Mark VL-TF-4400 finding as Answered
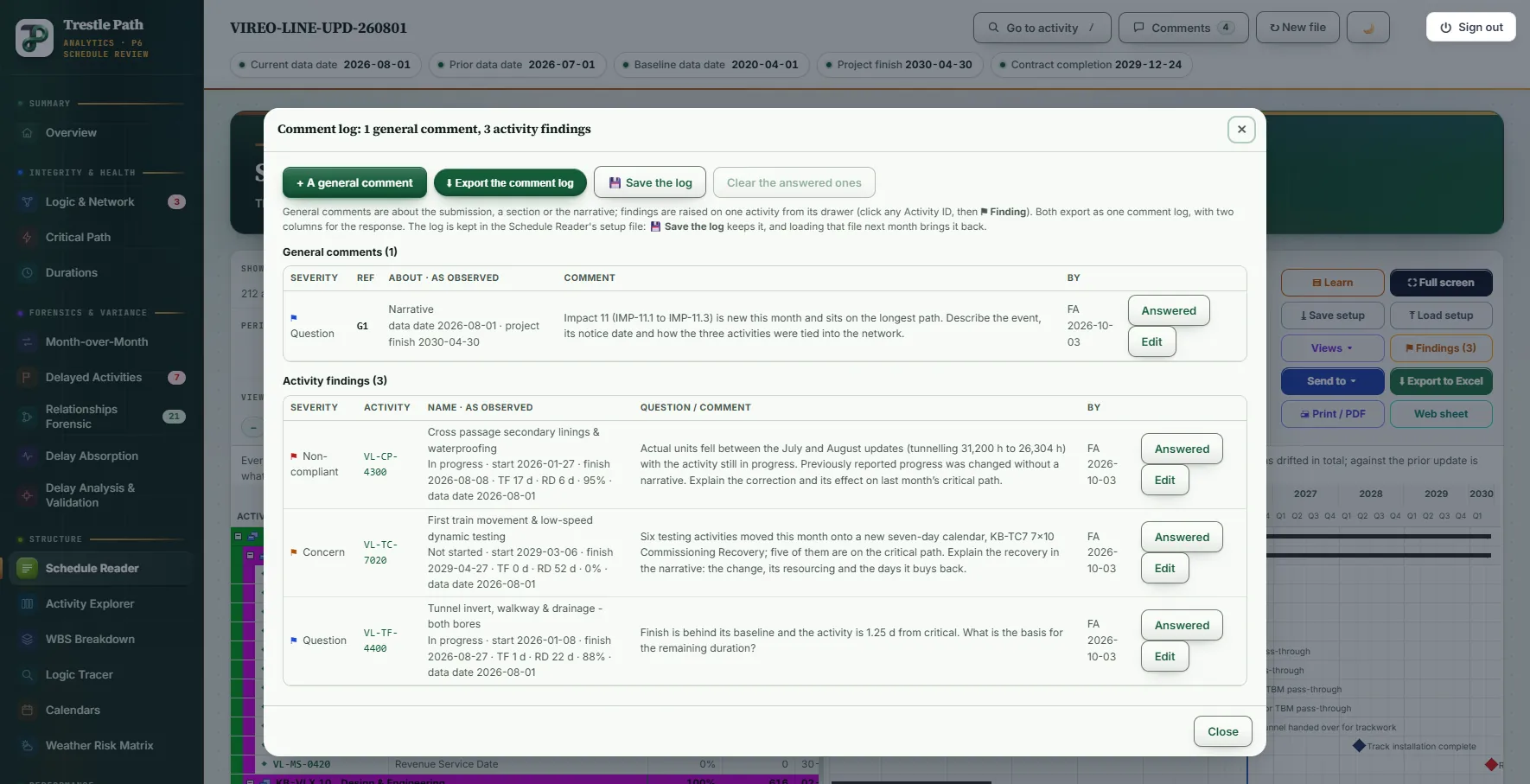This screenshot has height=784, width=1530. pyautogui.click(x=1182, y=626)
